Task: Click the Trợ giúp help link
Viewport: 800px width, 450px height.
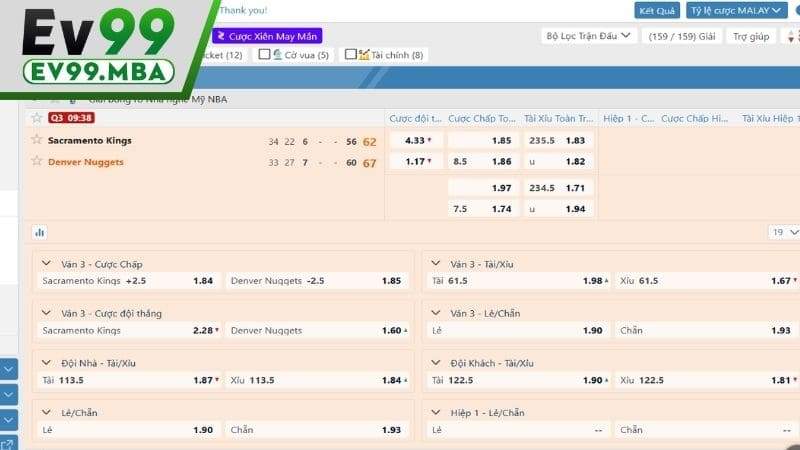Action: tap(751, 36)
